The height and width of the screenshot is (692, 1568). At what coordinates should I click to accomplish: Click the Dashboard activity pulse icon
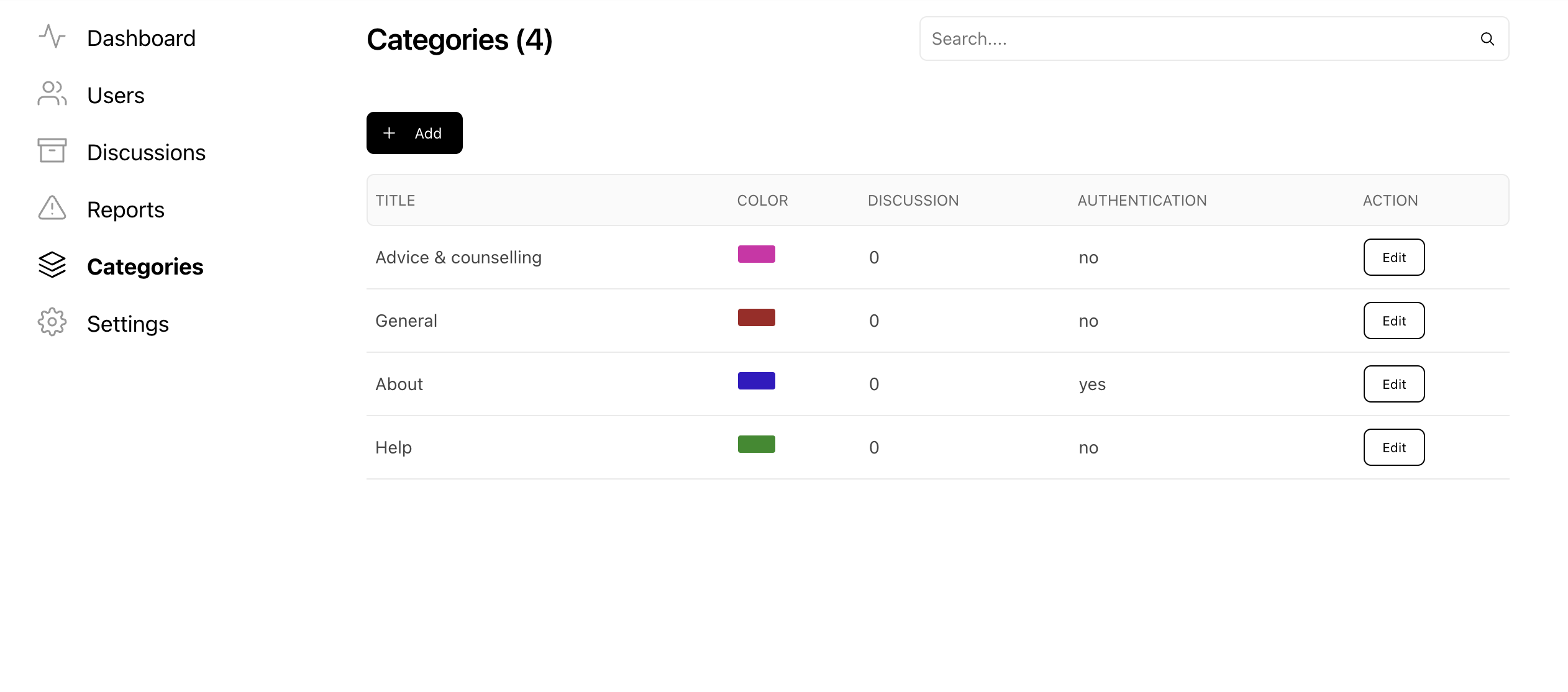click(x=52, y=37)
